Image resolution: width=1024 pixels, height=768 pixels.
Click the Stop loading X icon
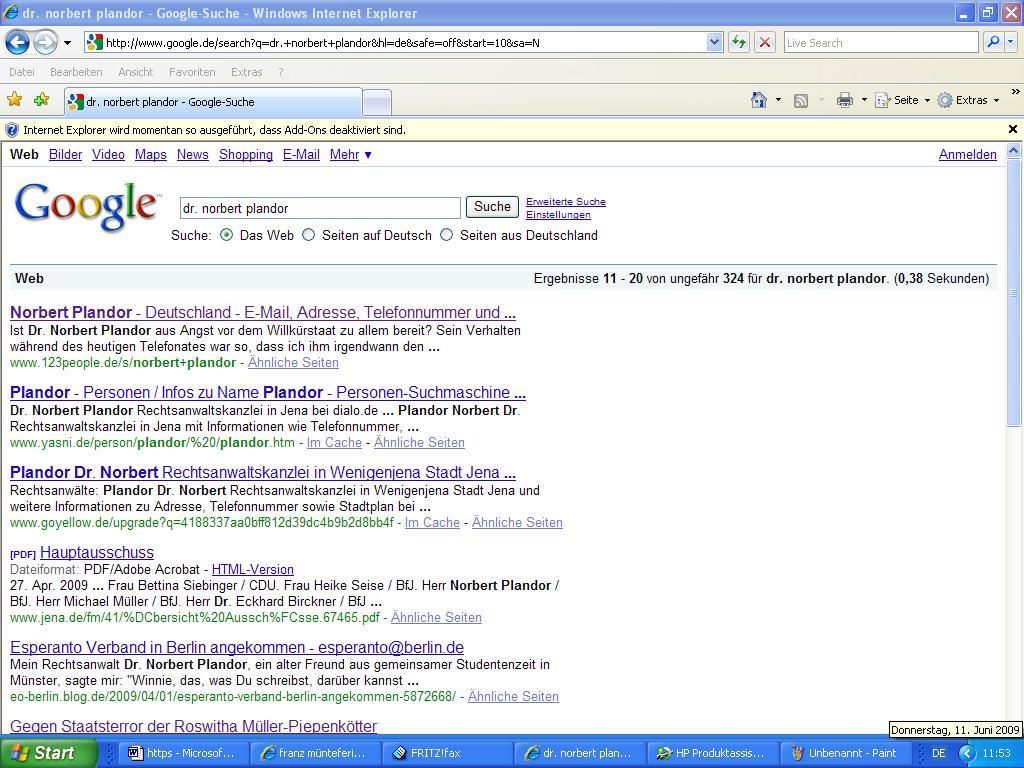coord(765,43)
